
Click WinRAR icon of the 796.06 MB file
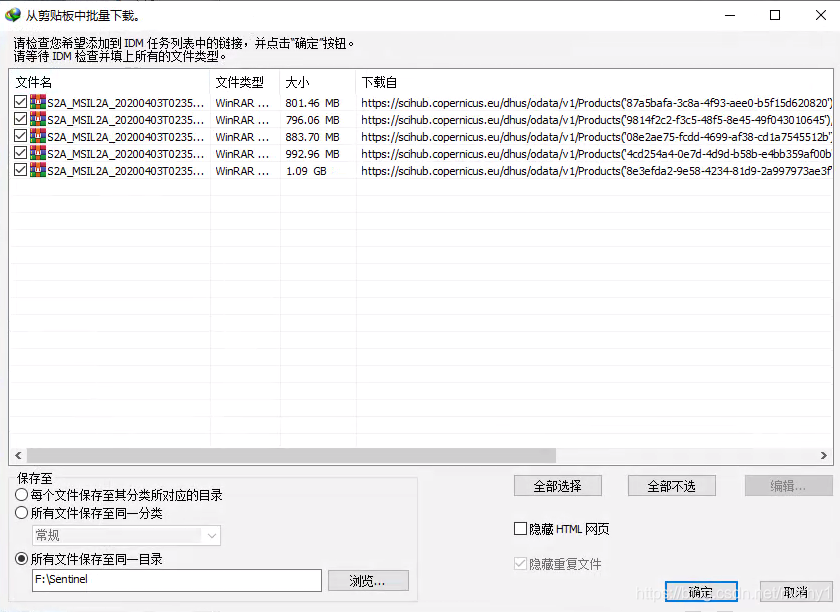click(38, 119)
